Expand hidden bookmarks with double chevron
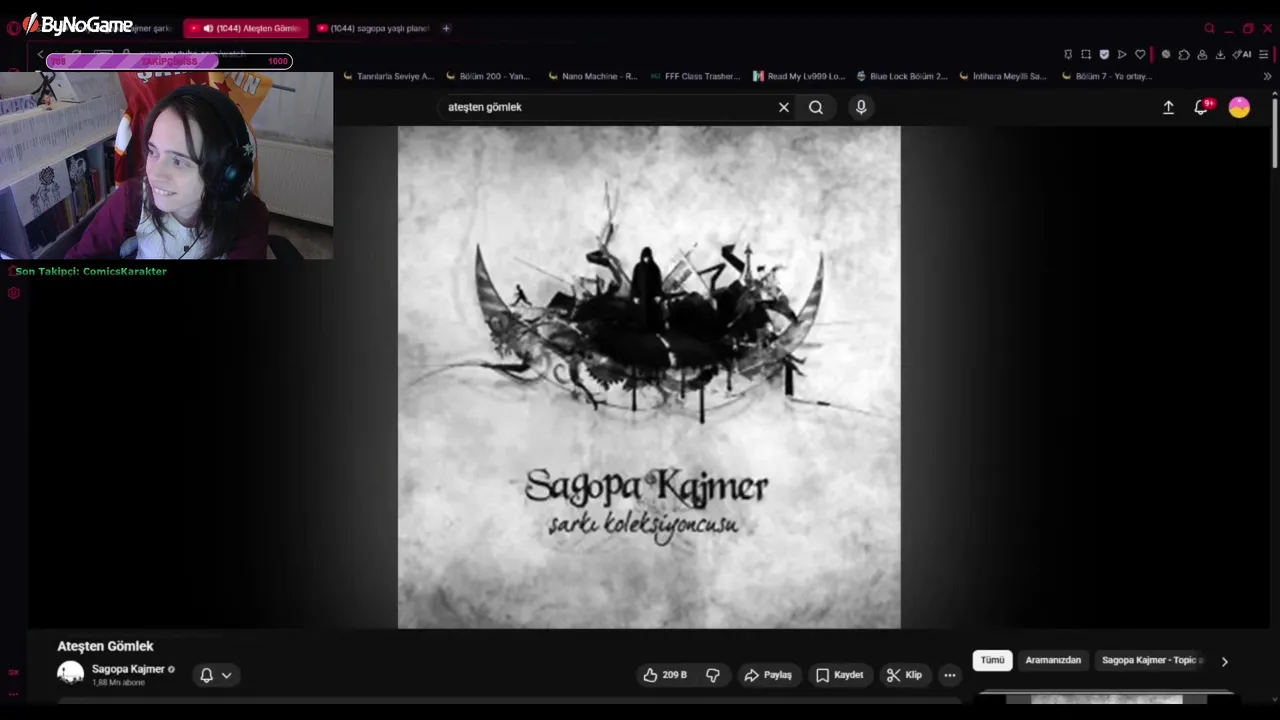Screen dimensions: 1280x720 (x=1267, y=76)
